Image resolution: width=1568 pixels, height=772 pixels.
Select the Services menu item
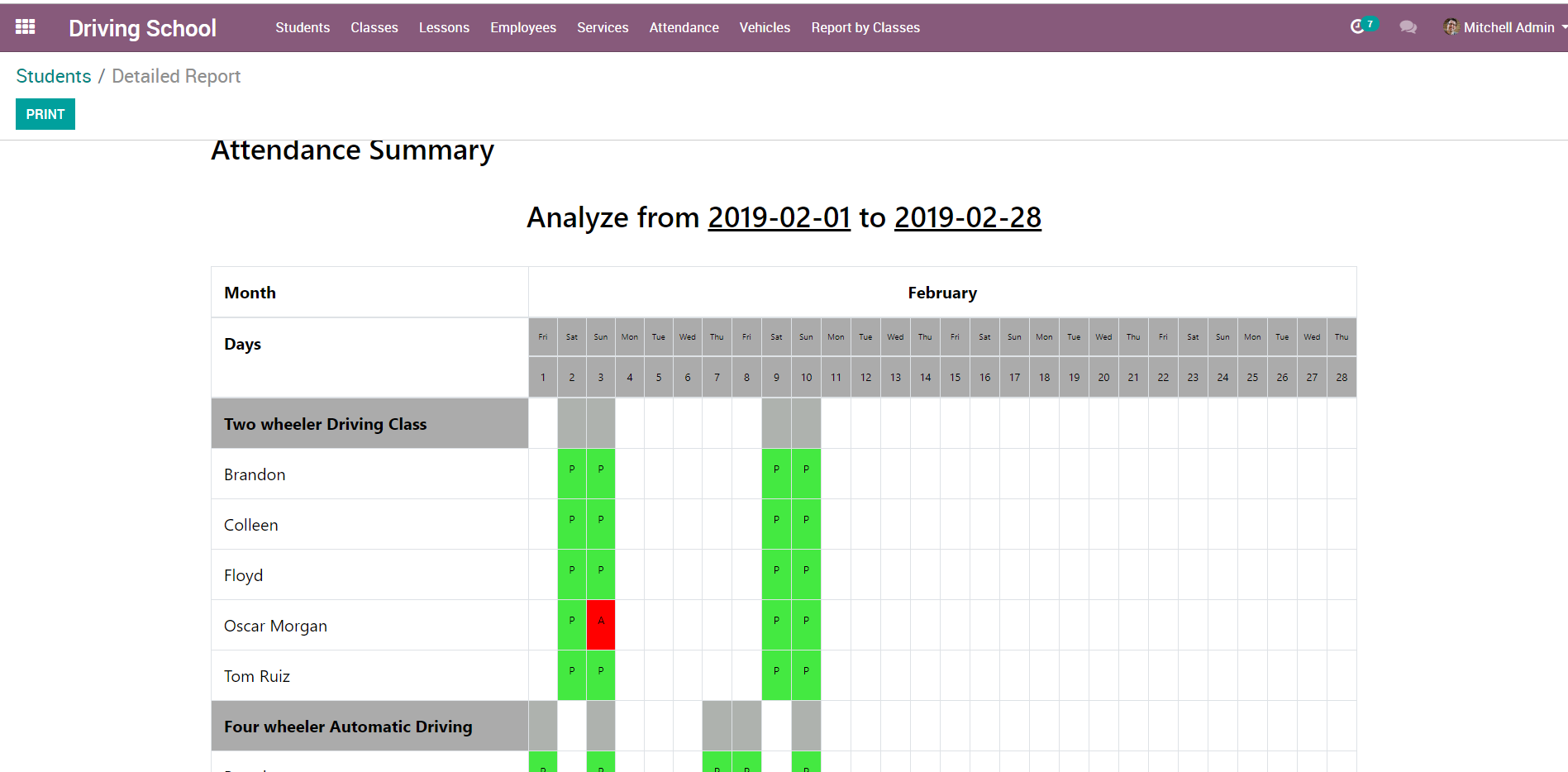[603, 27]
